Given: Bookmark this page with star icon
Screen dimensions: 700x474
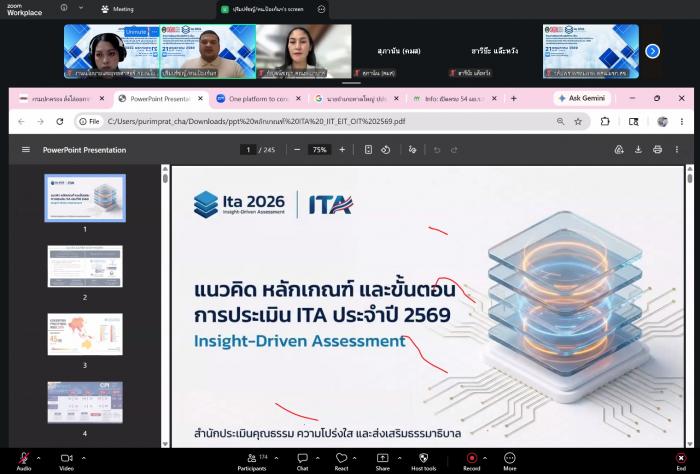Looking at the screenshot, I should (578, 121).
